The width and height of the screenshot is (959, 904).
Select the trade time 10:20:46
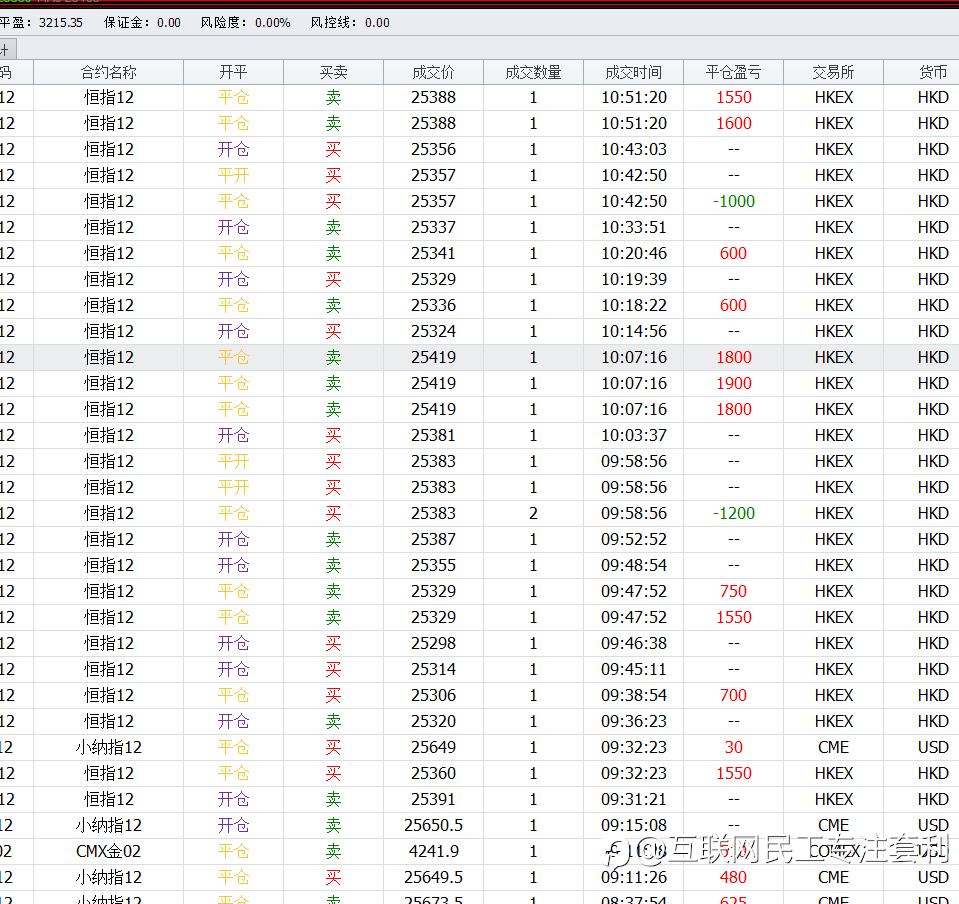click(x=634, y=253)
